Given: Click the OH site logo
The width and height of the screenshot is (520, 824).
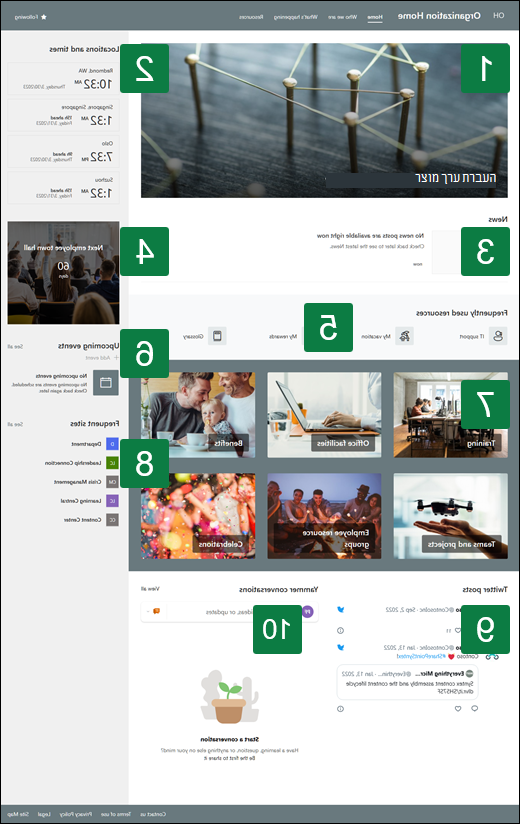Looking at the screenshot, I should tap(498, 15).
